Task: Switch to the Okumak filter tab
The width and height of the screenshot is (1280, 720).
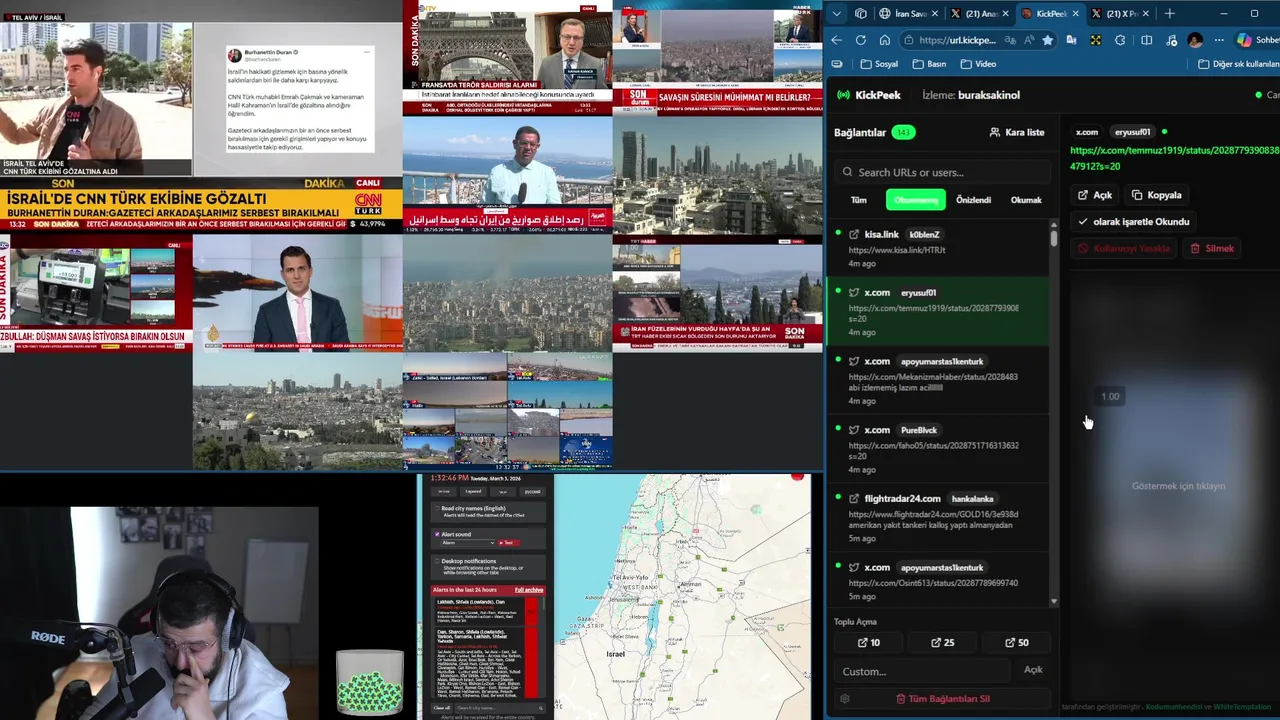Action: [x=1026, y=200]
